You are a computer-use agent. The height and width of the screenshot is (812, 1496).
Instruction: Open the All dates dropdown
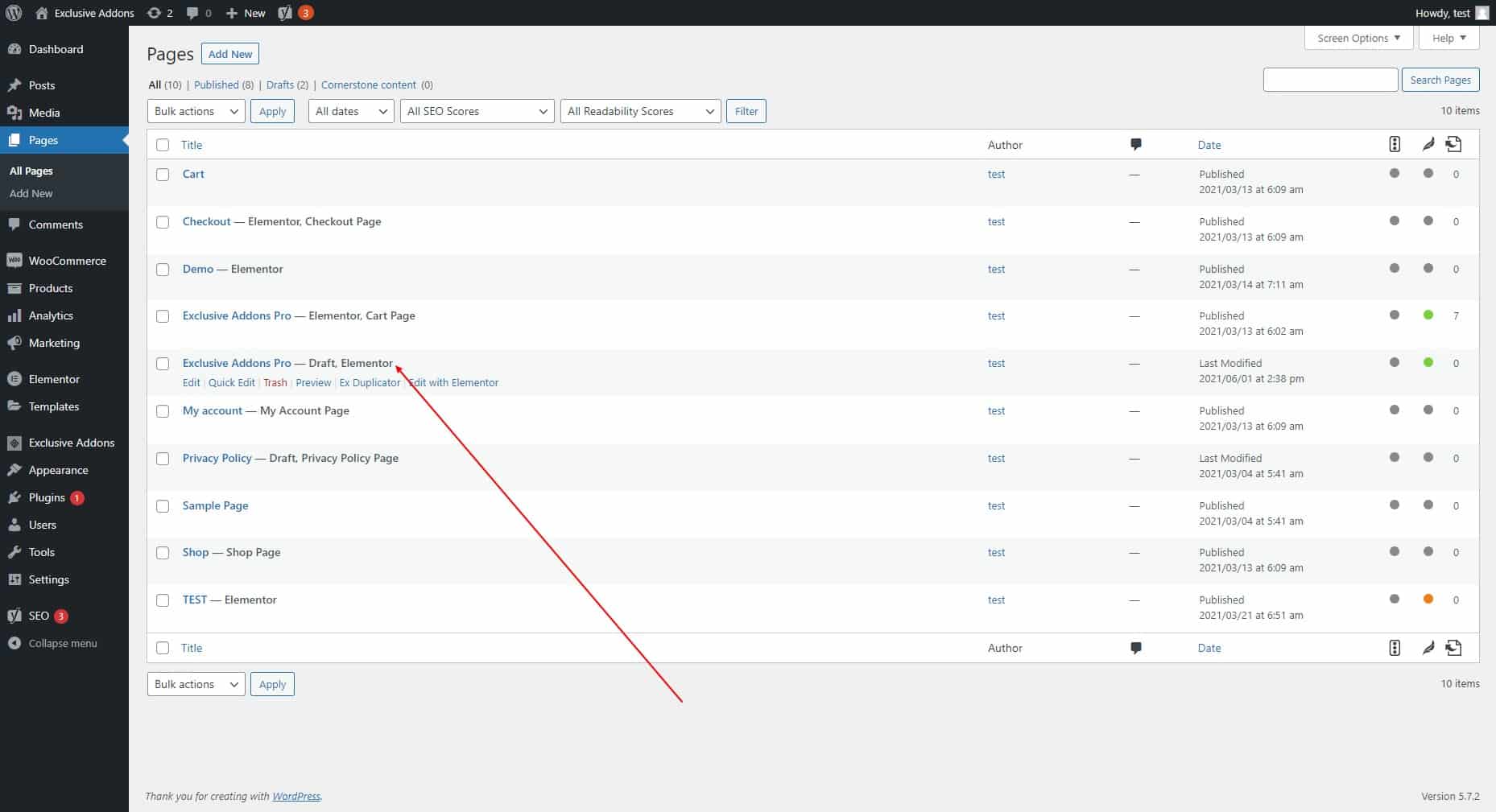(x=351, y=111)
